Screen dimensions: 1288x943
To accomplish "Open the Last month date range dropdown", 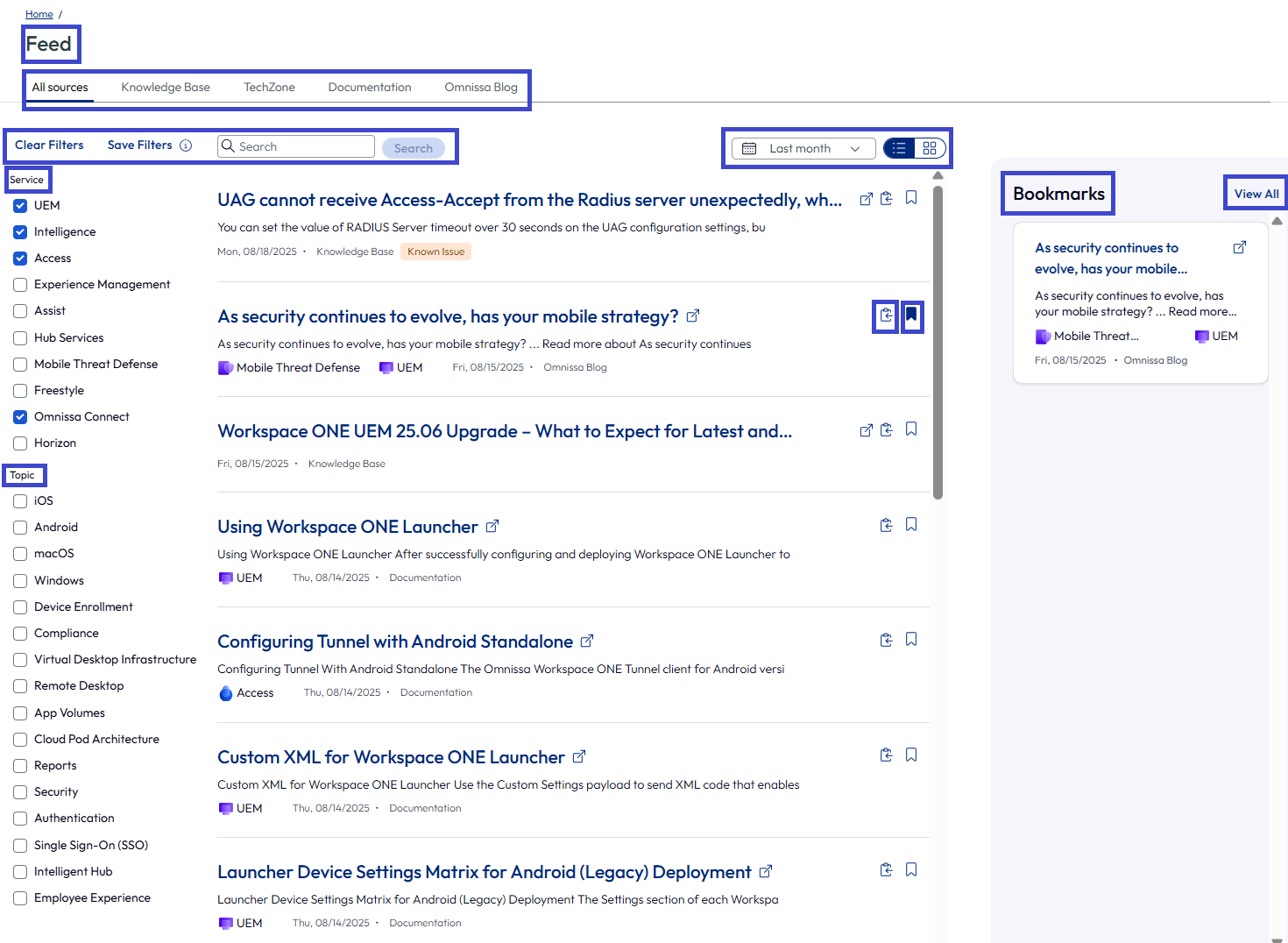I will click(803, 148).
